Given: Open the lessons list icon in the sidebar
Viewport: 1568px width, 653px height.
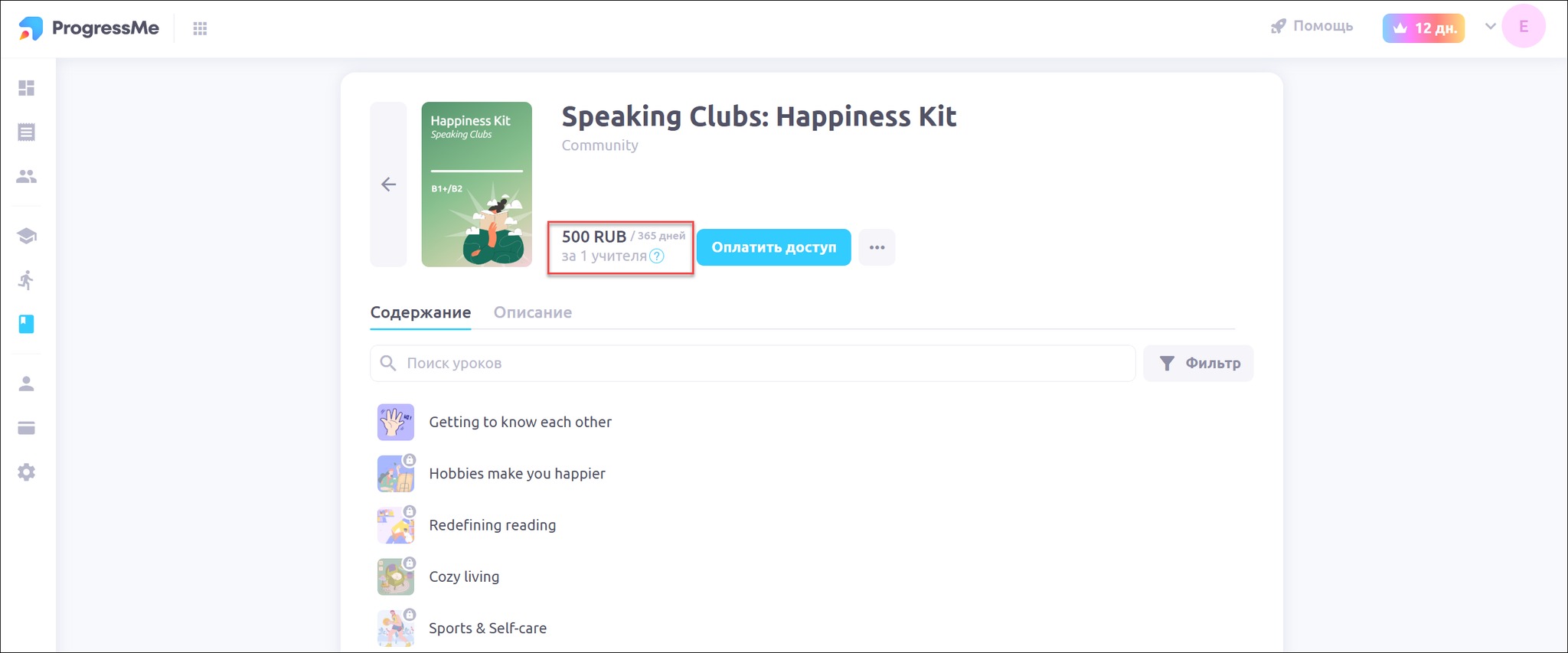Looking at the screenshot, I should point(27,132).
